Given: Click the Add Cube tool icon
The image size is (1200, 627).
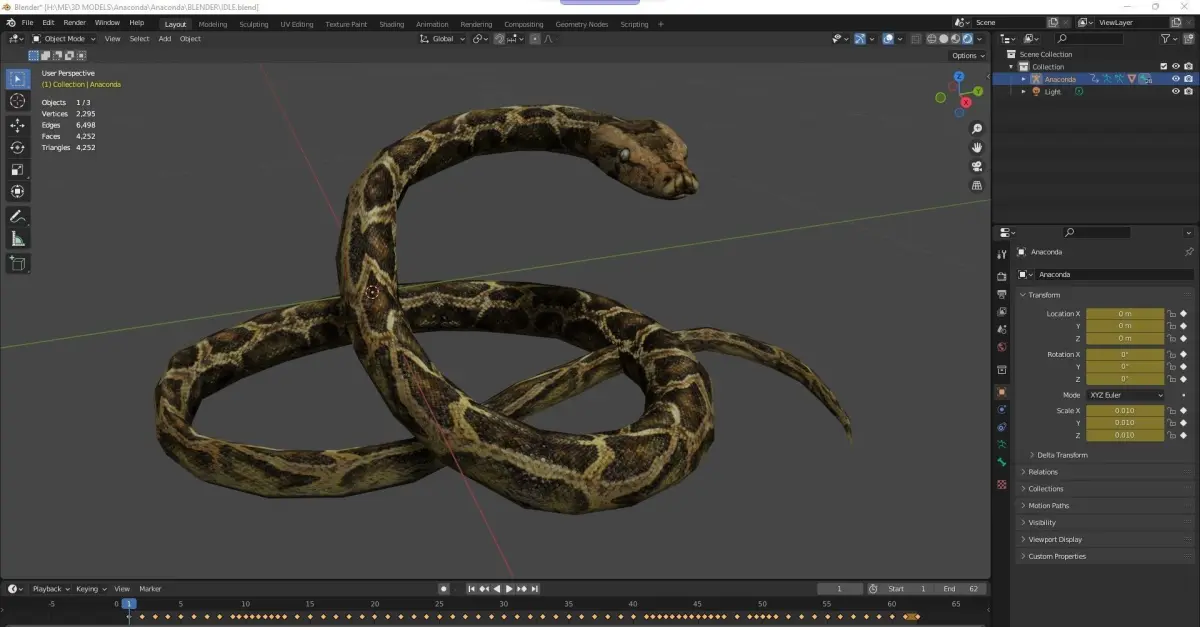Looking at the screenshot, I should (18, 263).
